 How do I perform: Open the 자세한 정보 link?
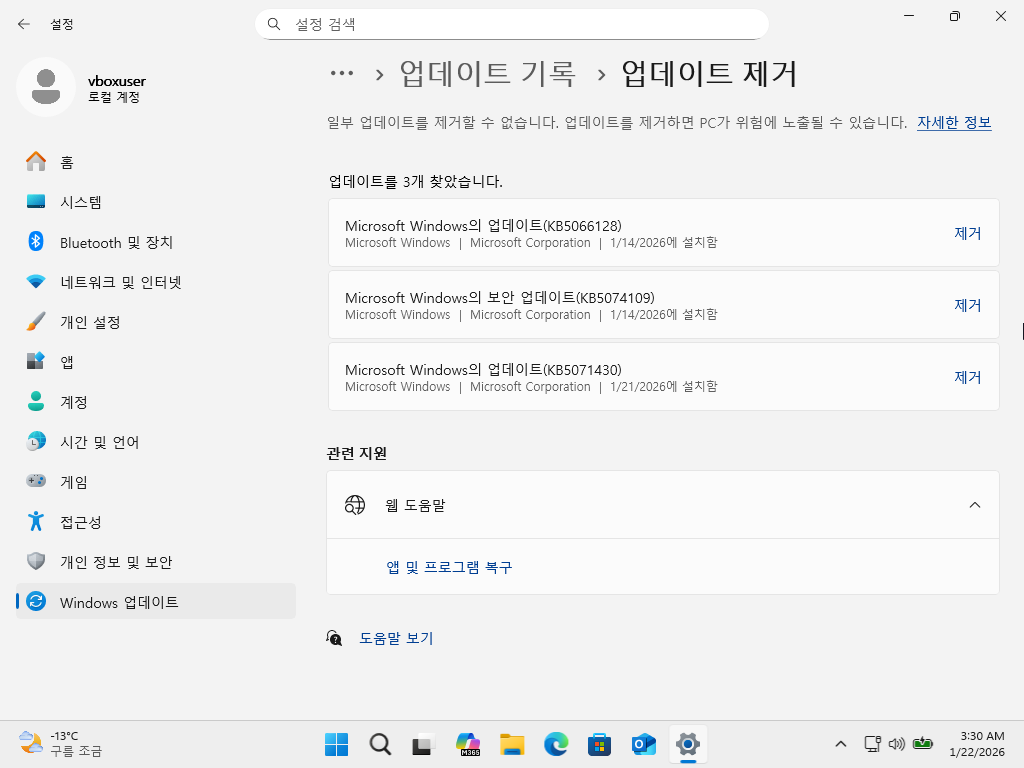[x=954, y=122]
